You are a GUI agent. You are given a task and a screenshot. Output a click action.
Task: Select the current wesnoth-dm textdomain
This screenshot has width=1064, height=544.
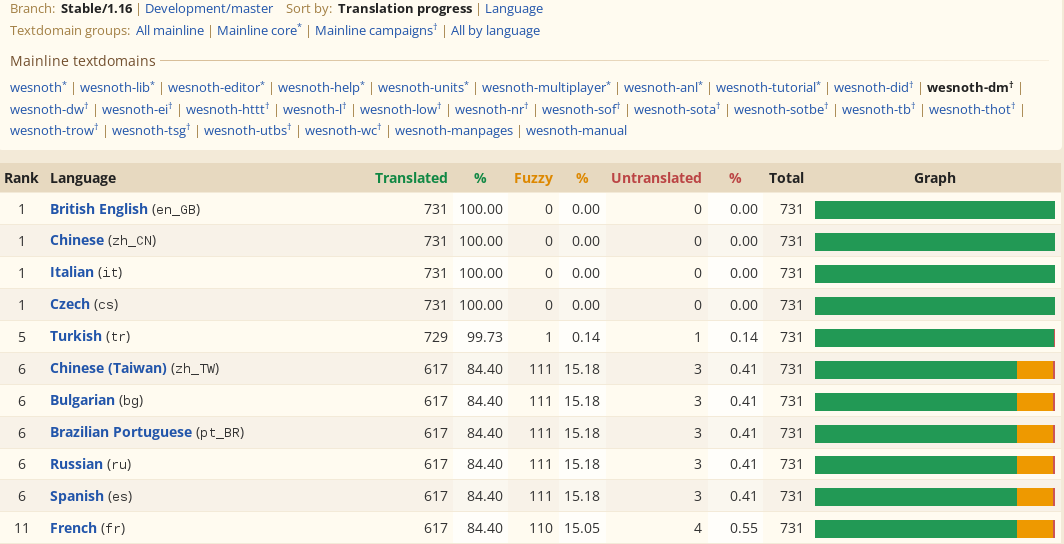(x=970, y=88)
